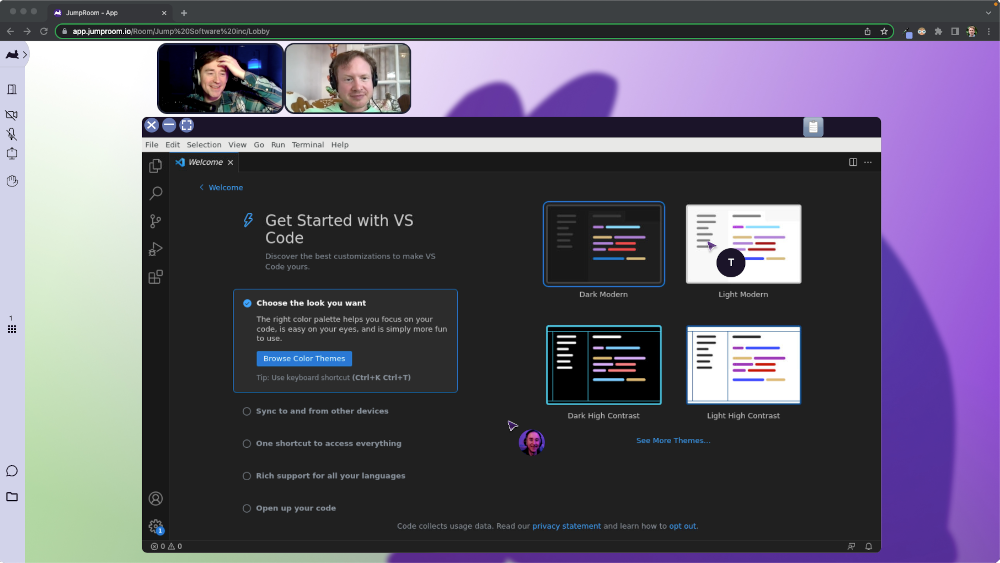This screenshot has width=1000, height=563.
Task: Open the Manage gear icon menu
Action: click(x=156, y=526)
